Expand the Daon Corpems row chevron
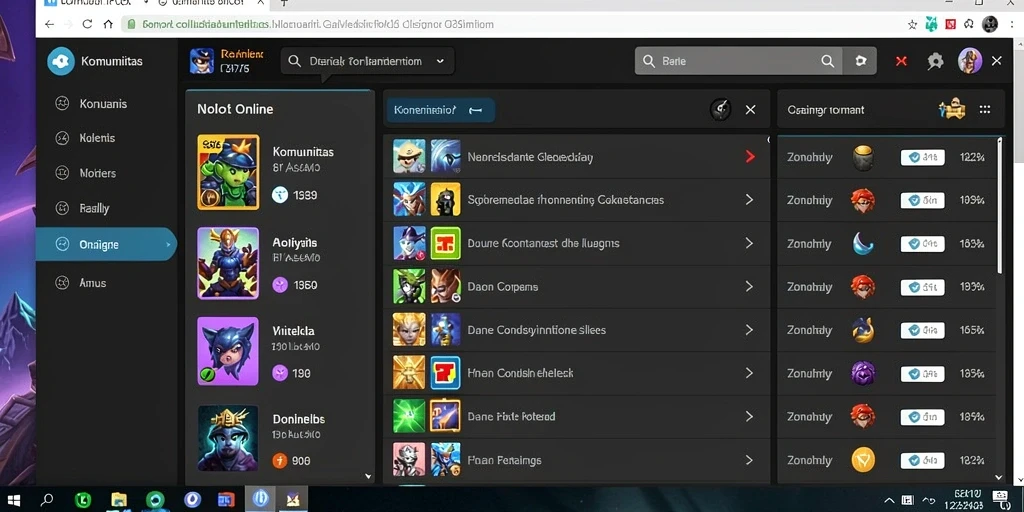Screen dimensions: 1024x512 749,287
